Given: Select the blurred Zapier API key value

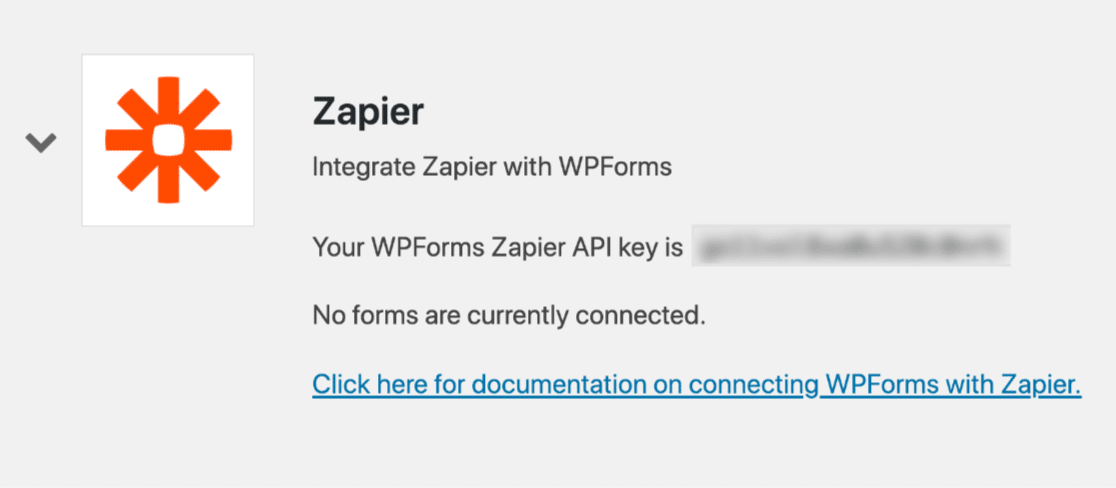Looking at the screenshot, I should coord(851,246).
